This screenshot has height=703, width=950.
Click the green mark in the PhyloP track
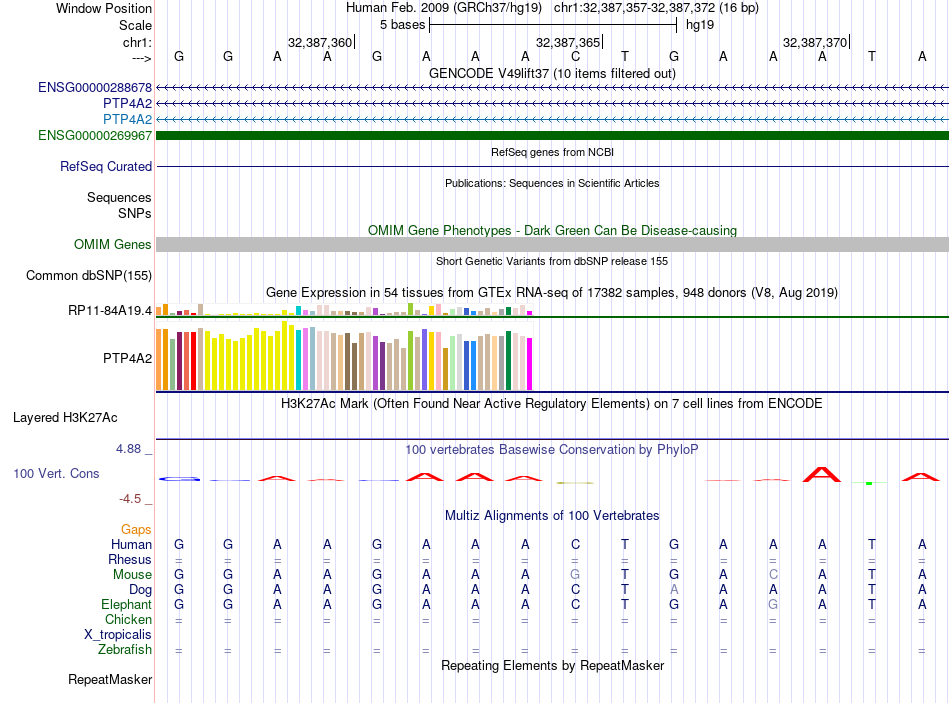tap(869, 483)
